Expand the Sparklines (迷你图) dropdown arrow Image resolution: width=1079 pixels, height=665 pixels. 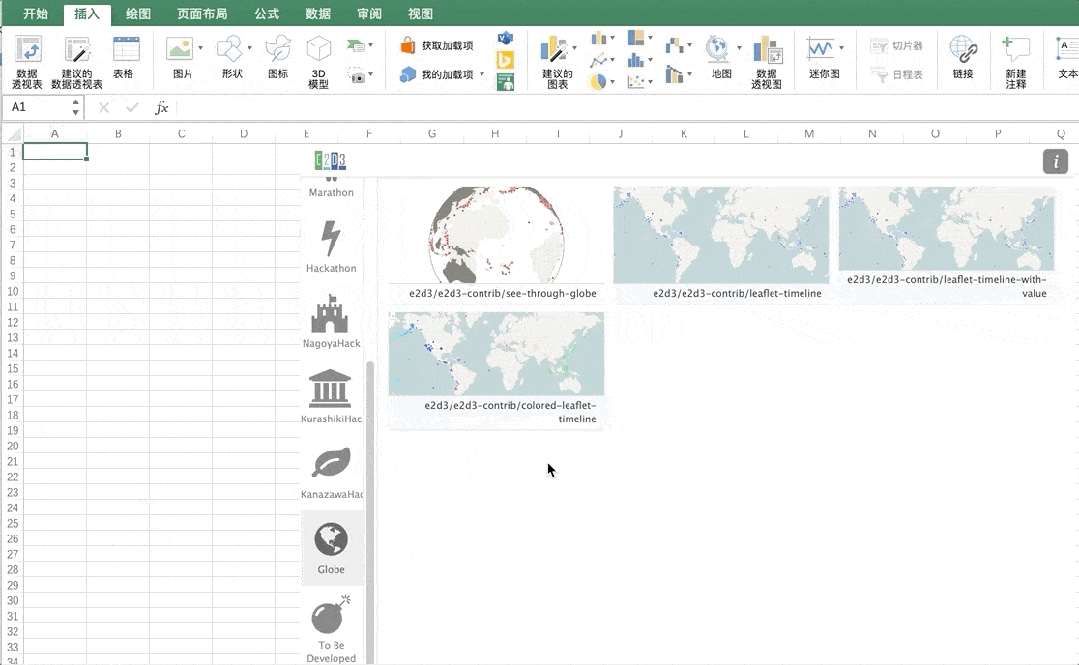tap(841, 48)
